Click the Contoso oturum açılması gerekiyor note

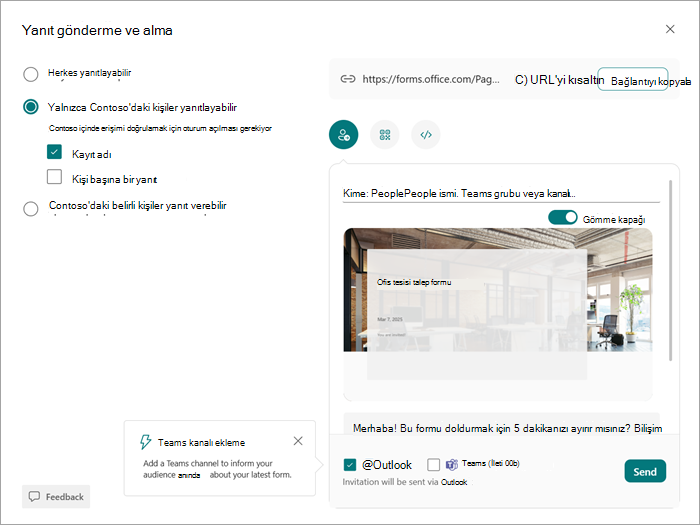(x=160, y=129)
